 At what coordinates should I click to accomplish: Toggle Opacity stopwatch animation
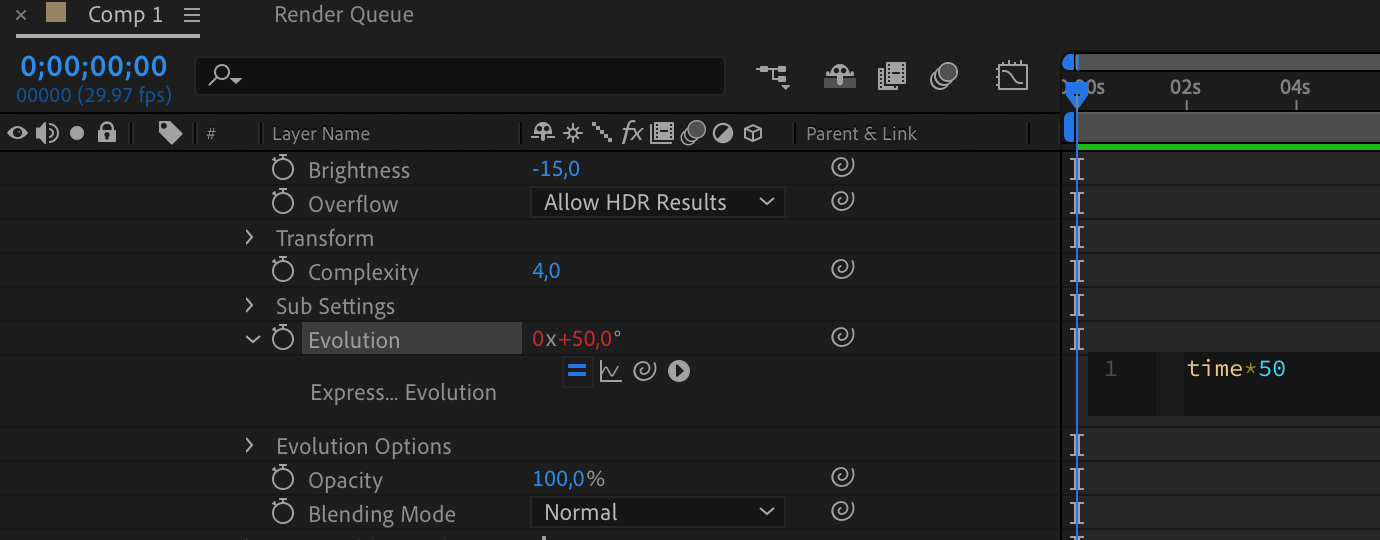coord(283,479)
